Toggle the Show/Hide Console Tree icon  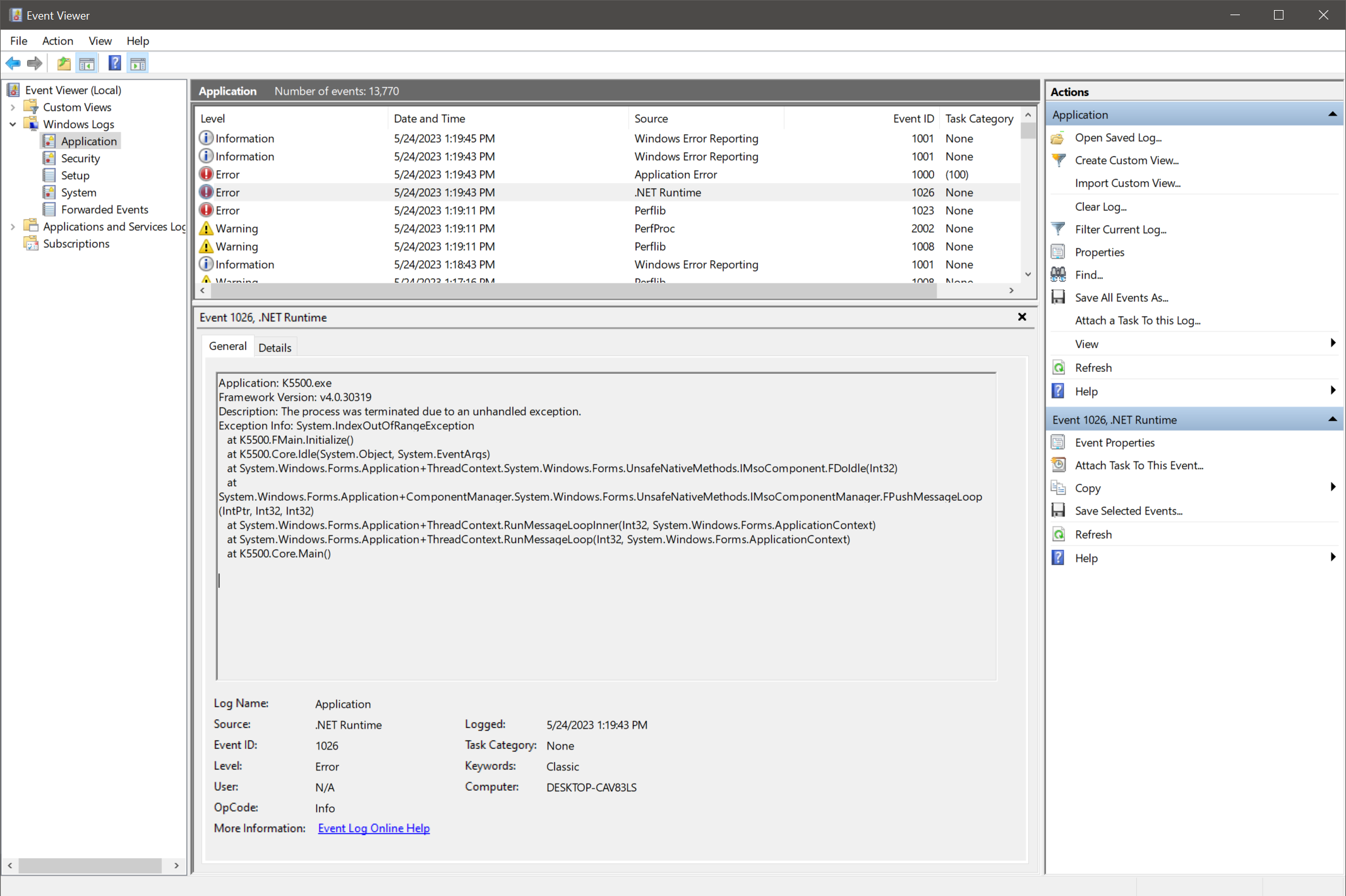tap(87, 63)
